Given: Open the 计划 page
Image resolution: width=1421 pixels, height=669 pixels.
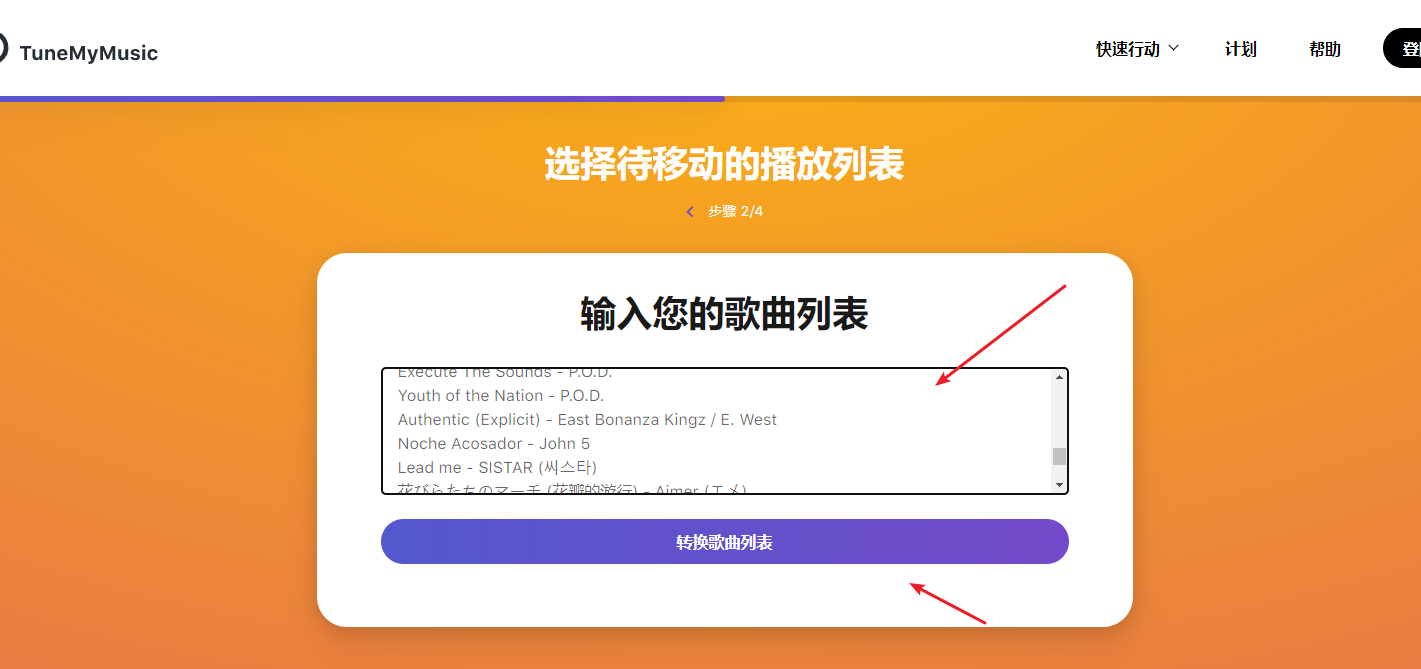Looking at the screenshot, I should tap(1240, 49).
